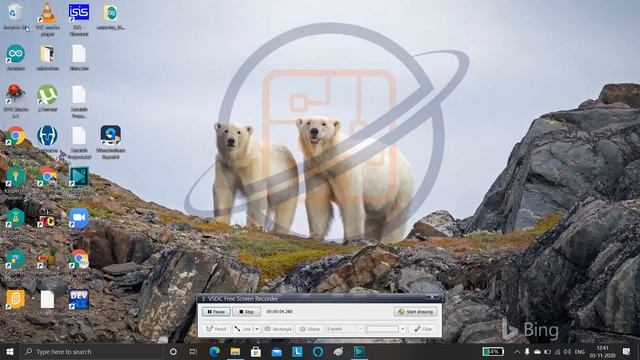Select the Rectangle drawing tool
Viewport: 640px width, 360px height.
(278, 329)
